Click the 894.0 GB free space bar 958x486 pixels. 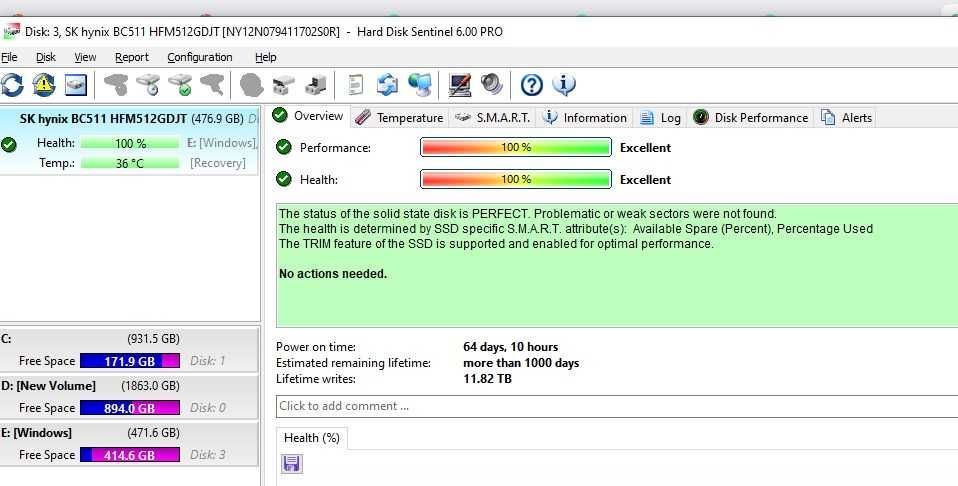click(130, 408)
